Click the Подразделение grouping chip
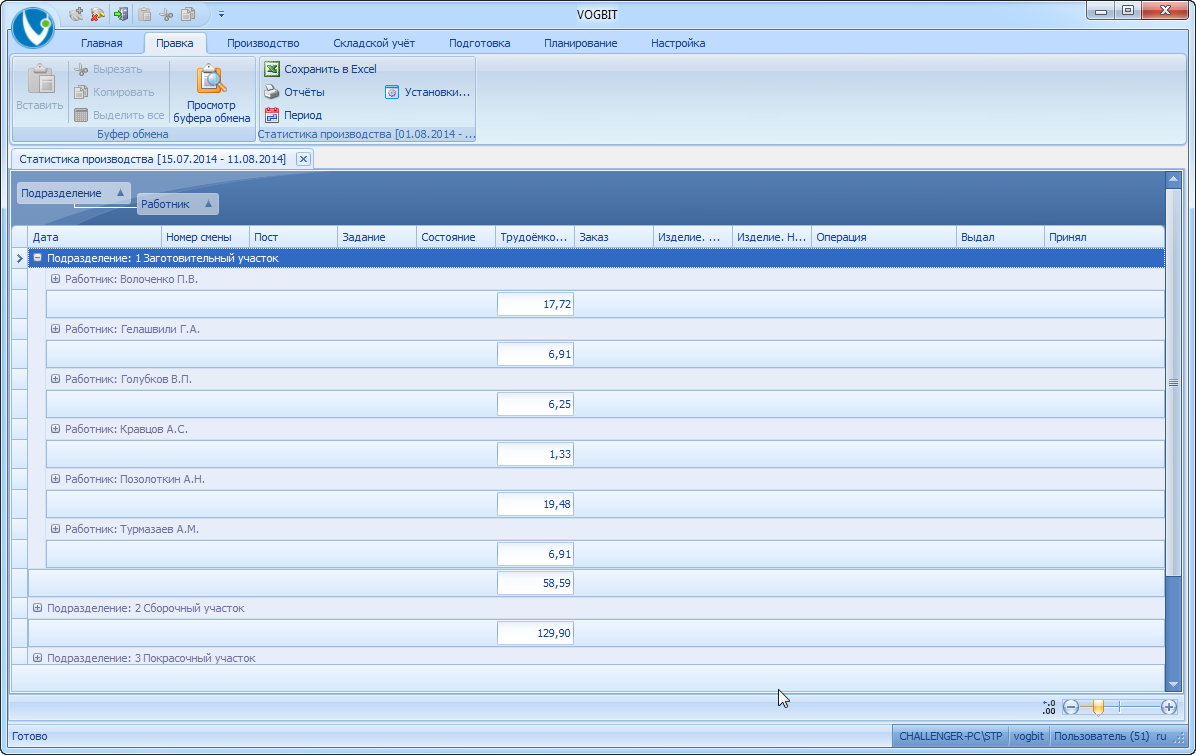Screen dimensions: 1196x755 [x=73, y=193]
